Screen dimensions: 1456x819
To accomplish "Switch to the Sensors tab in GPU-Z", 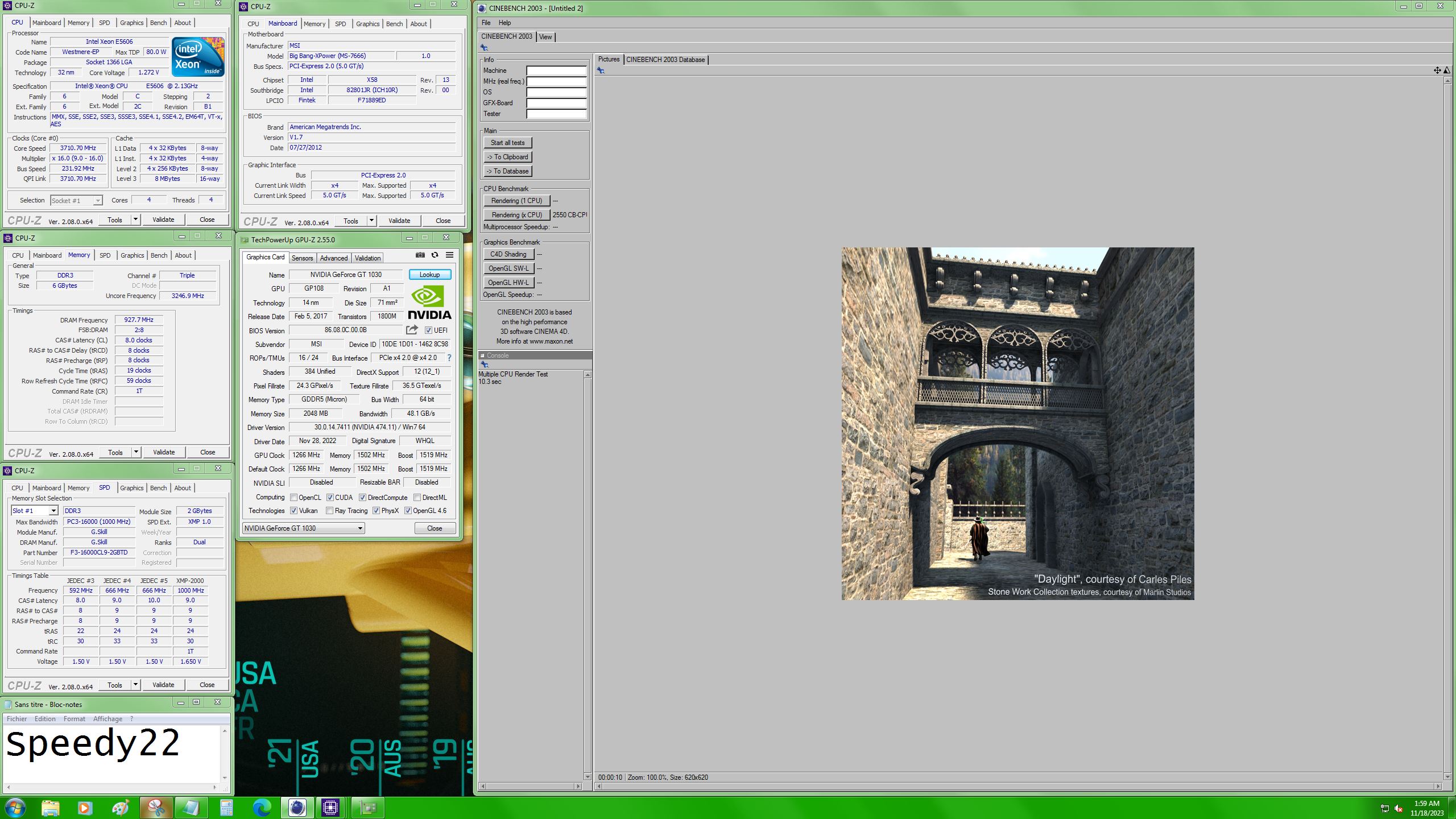I will click(x=302, y=258).
